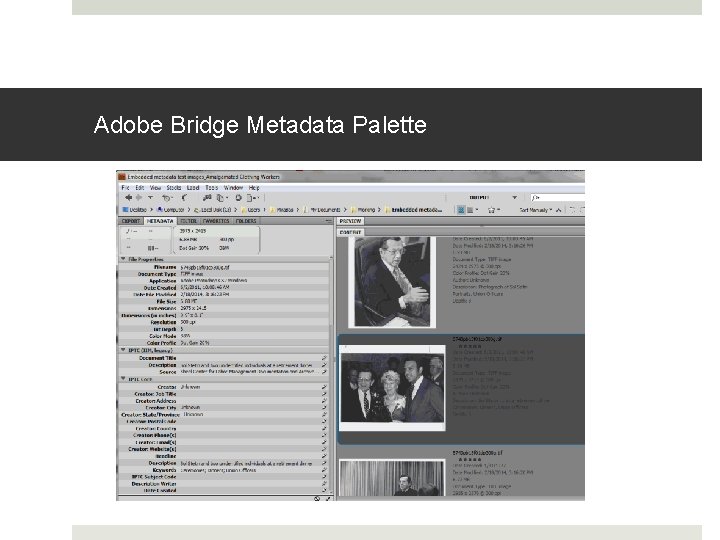The height and width of the screenshot is (540, 720).
Task: Open the Metadata panel flyout menu icon
Action: click(328, 221)
